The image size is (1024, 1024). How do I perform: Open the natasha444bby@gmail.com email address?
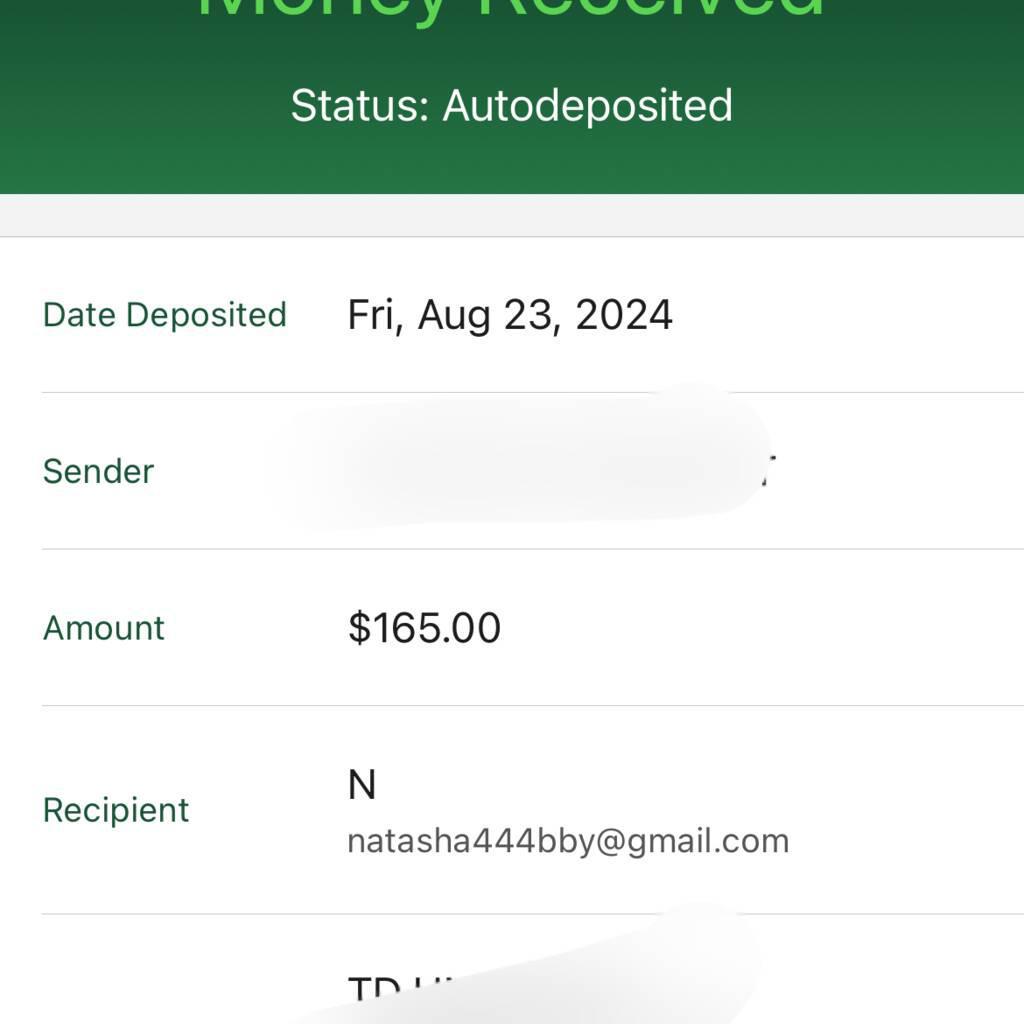coord(568,841)
